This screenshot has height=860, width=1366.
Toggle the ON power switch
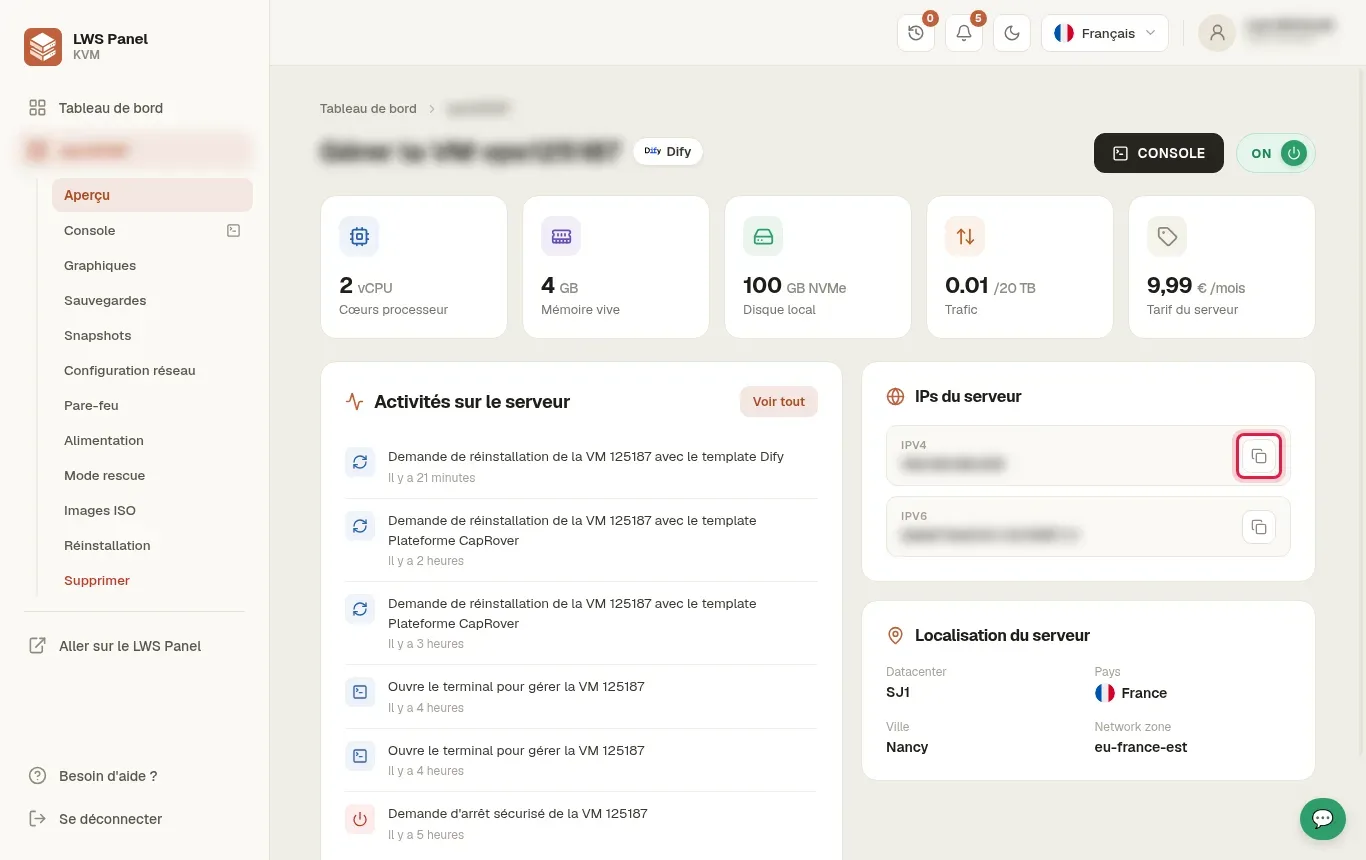coord(1276,153)
